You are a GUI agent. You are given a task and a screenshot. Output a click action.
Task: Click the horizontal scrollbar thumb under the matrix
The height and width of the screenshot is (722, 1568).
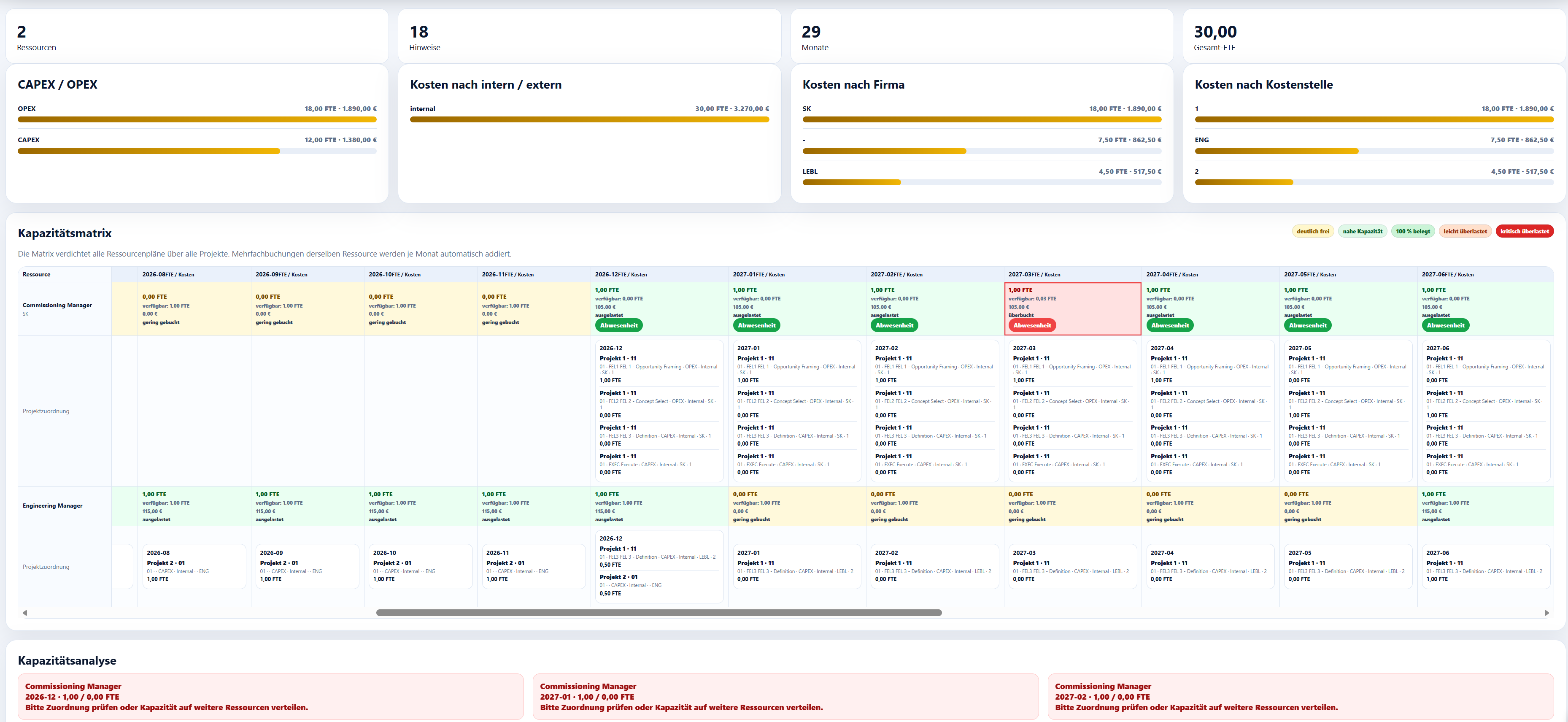(659, 612)
